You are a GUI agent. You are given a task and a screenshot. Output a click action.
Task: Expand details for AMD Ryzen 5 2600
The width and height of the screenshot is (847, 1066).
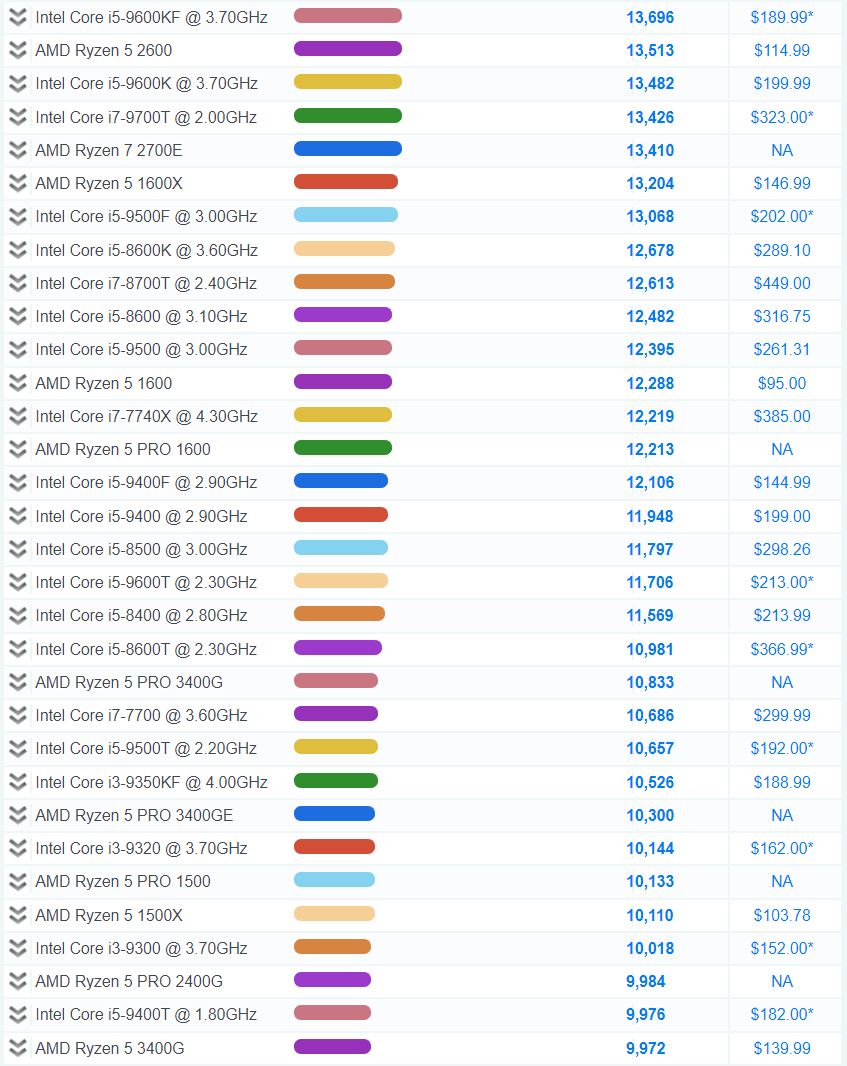click(18, 50)
